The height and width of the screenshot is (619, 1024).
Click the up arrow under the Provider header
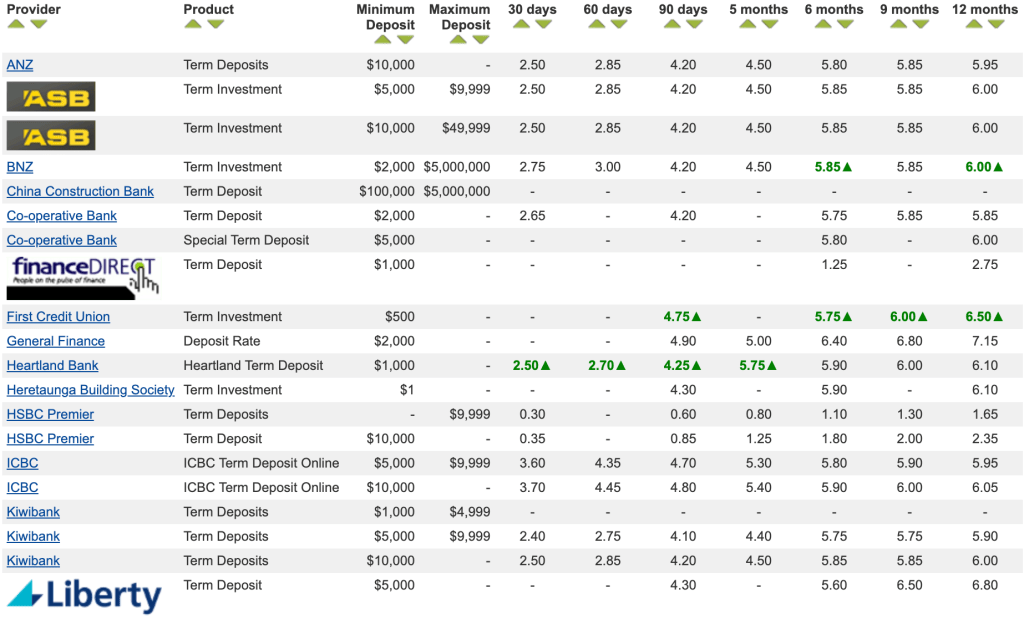click(x=16, y=24)
